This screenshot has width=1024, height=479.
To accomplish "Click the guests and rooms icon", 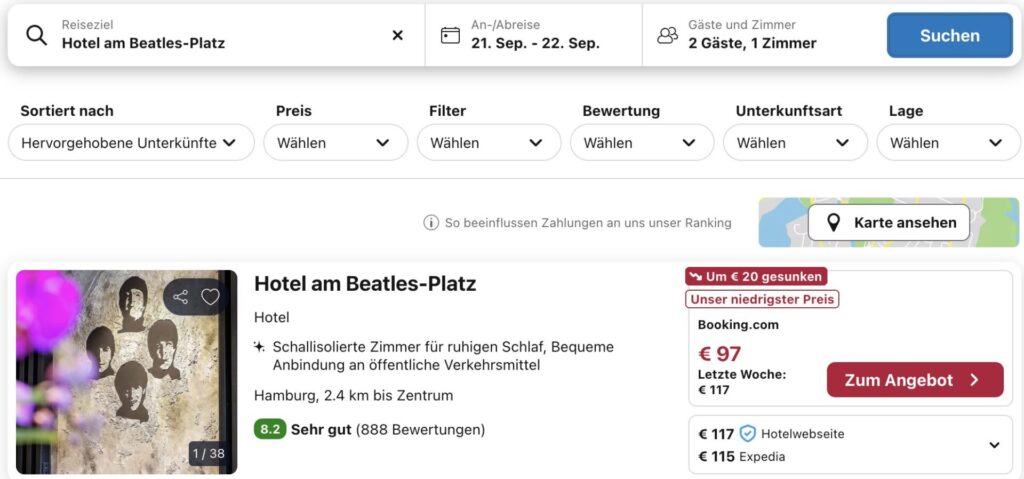I will 667,35.
